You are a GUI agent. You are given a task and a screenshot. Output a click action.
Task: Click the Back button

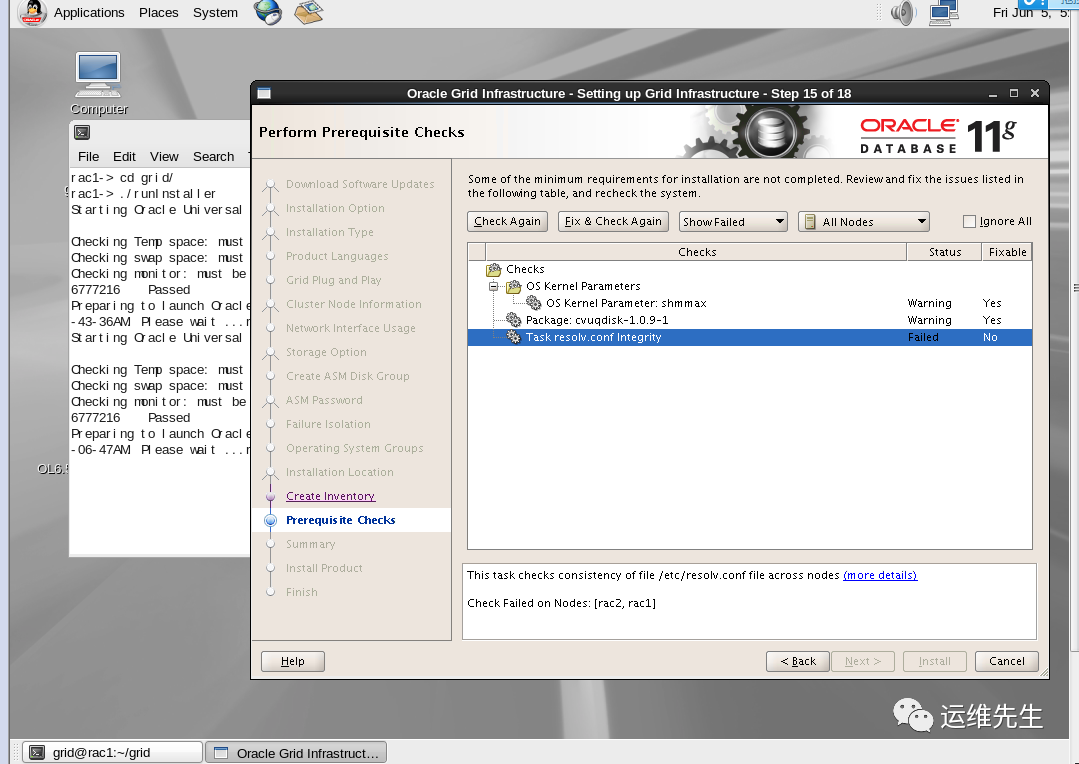click(x=798, y=661)
